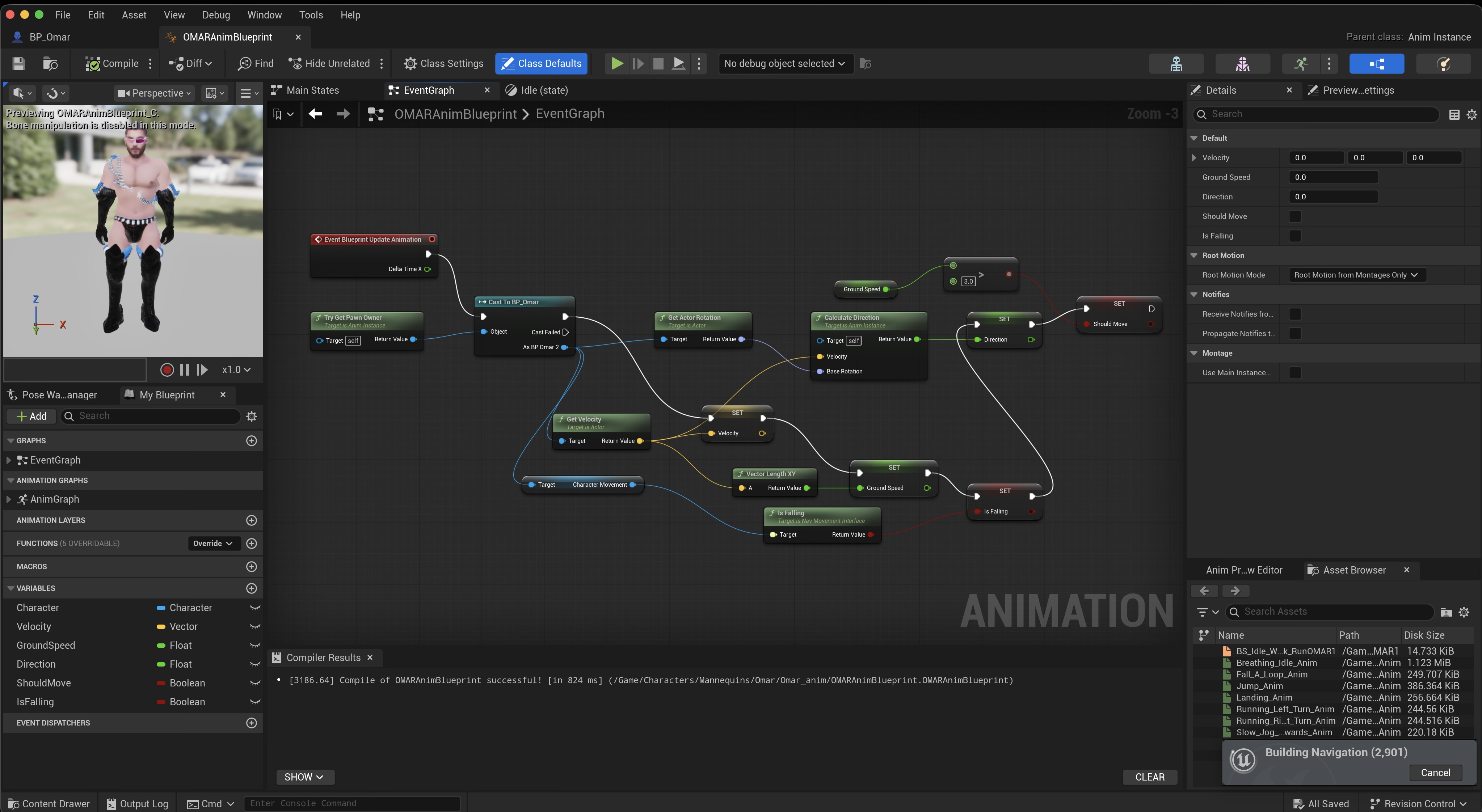The height and width of the screenshot is (812, 1482).
Task: Save the blueprint with the floppy disk icon
Action: pos(18,63)
